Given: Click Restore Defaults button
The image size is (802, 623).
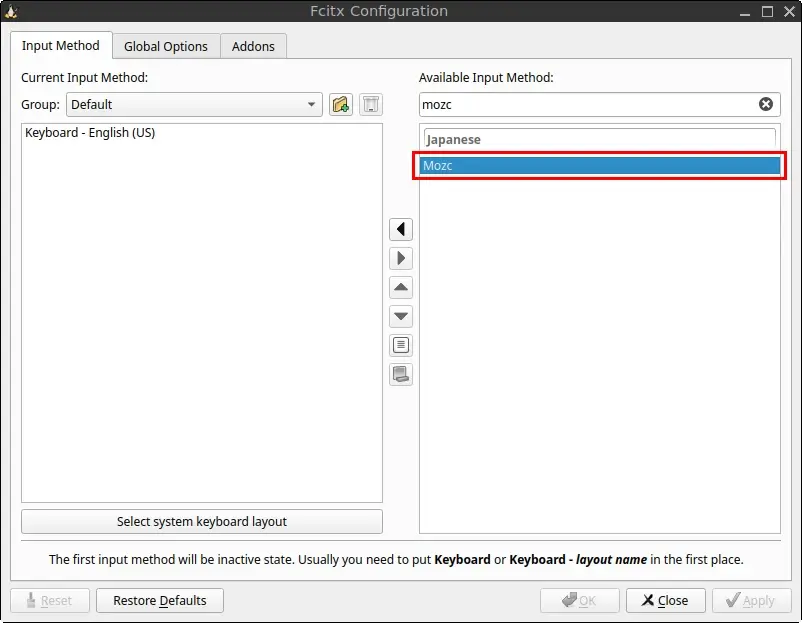Looking at the screenshot, I should click(160, 600).
